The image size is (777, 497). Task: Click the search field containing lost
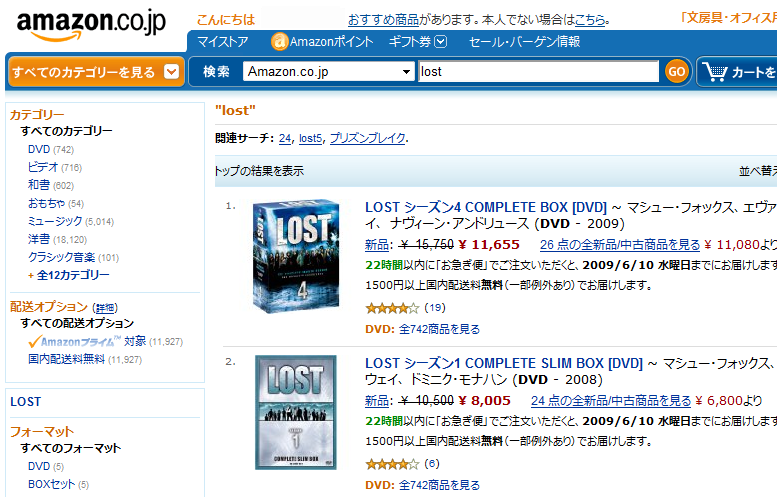click(x=539, y=72)
